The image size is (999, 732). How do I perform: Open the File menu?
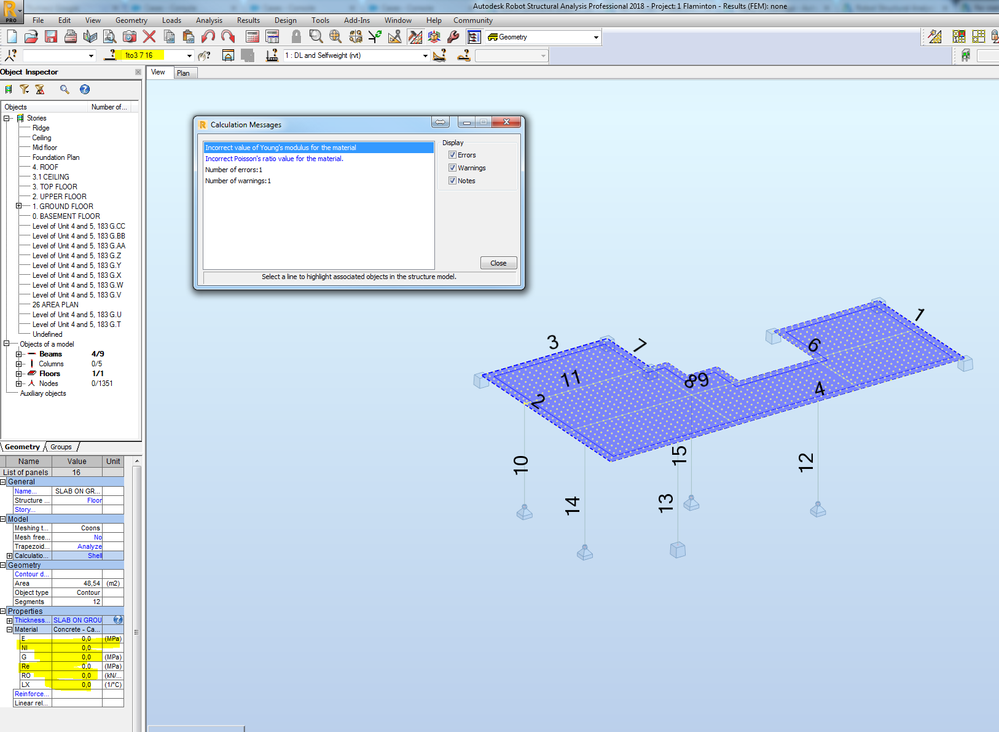tap(38, 20)
